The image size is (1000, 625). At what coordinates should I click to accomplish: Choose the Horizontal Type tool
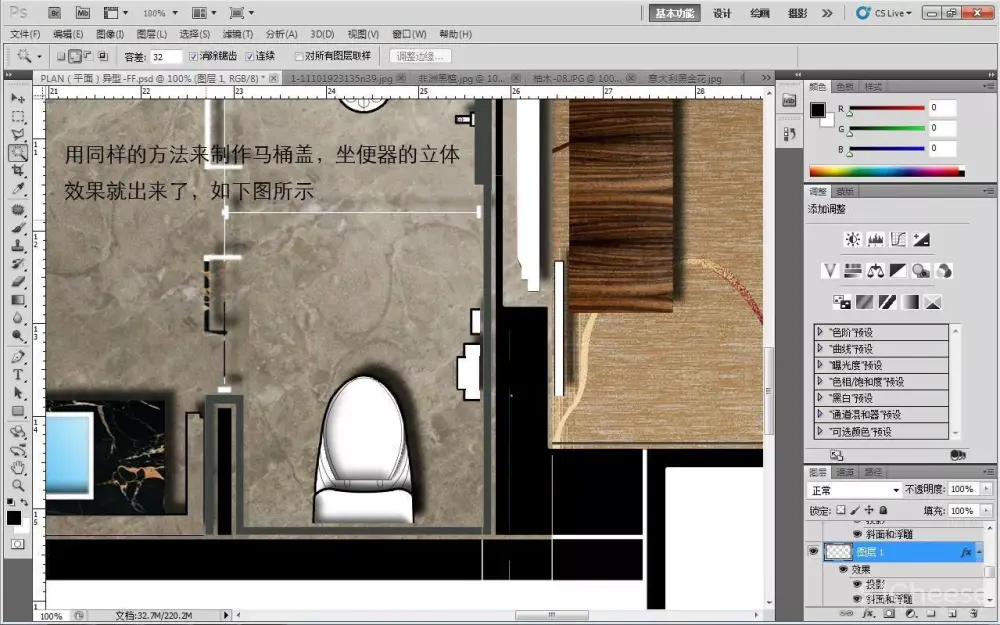tap(18, 375)
